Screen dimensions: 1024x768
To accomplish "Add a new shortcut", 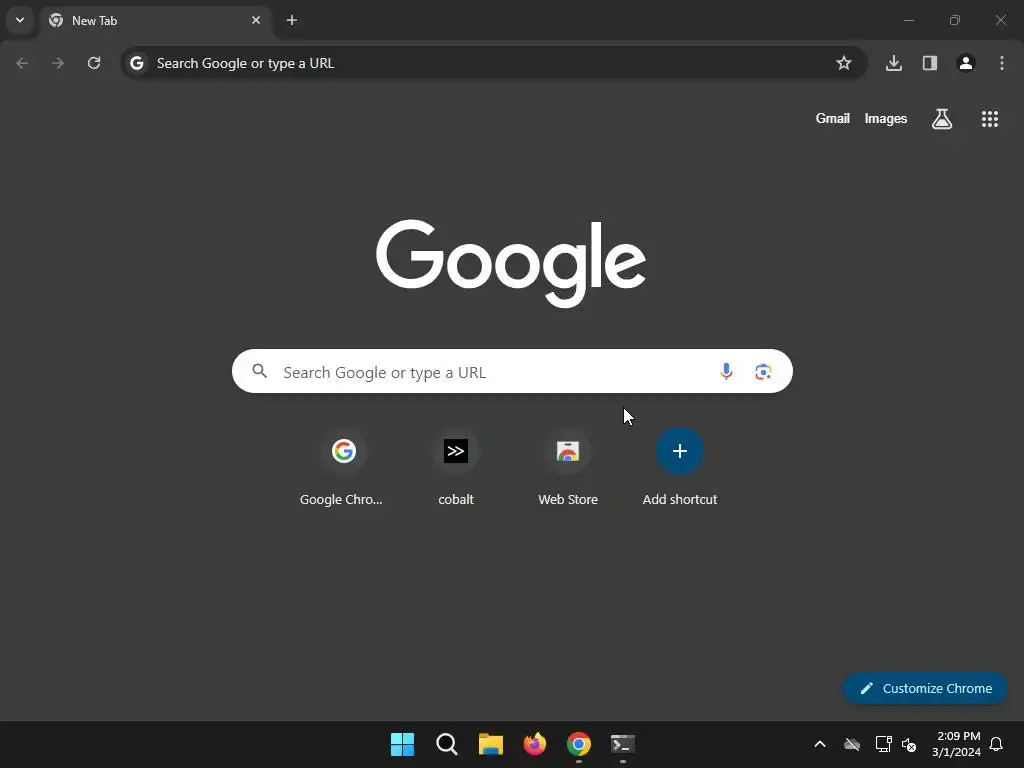I will [x=680, y=468].
